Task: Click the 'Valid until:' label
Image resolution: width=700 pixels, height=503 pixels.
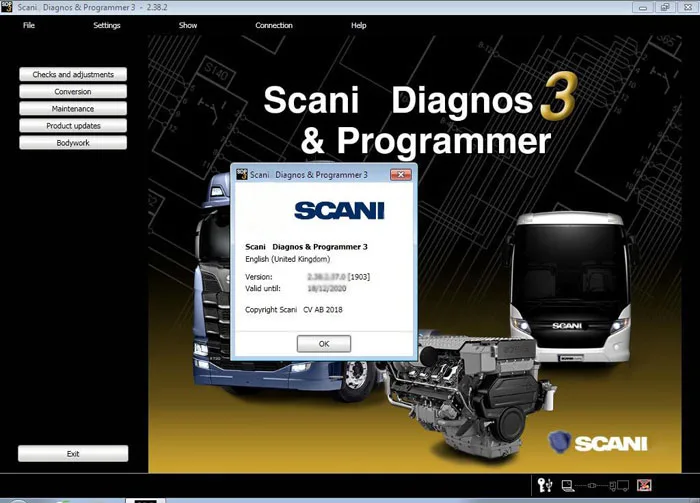Action: (262, 288)
